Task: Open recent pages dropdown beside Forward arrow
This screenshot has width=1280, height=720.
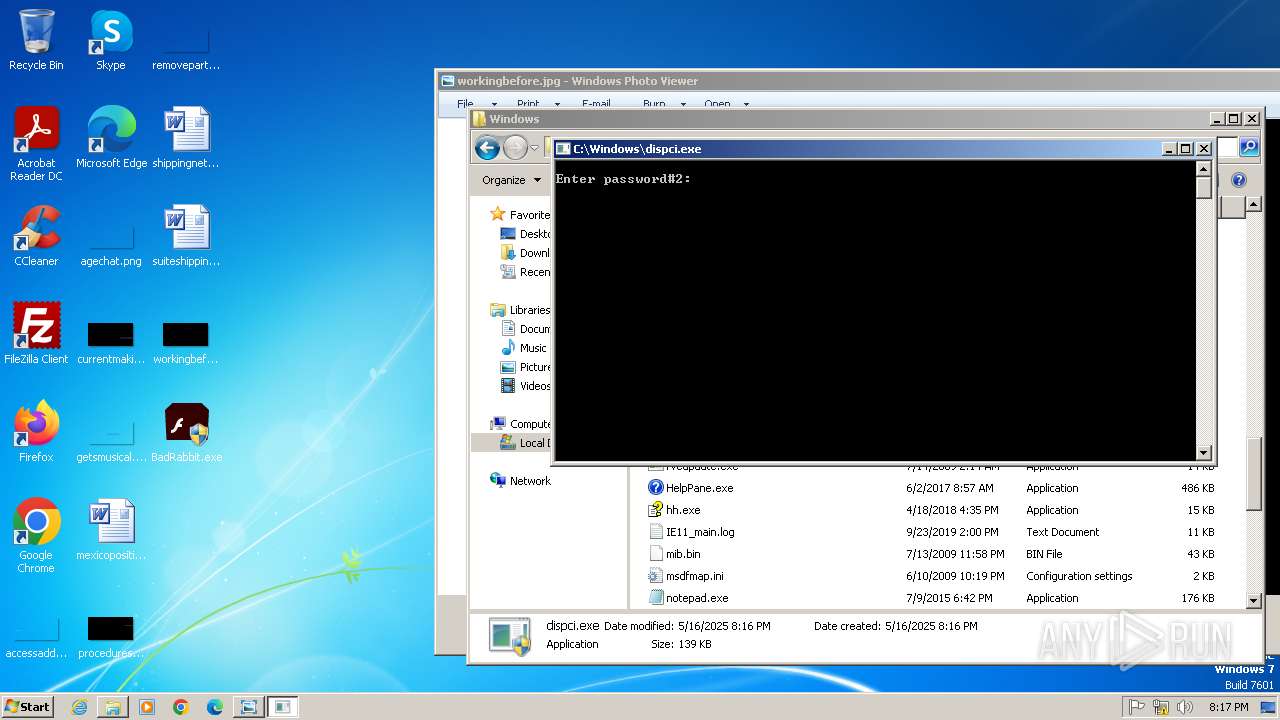Action: 534,149
